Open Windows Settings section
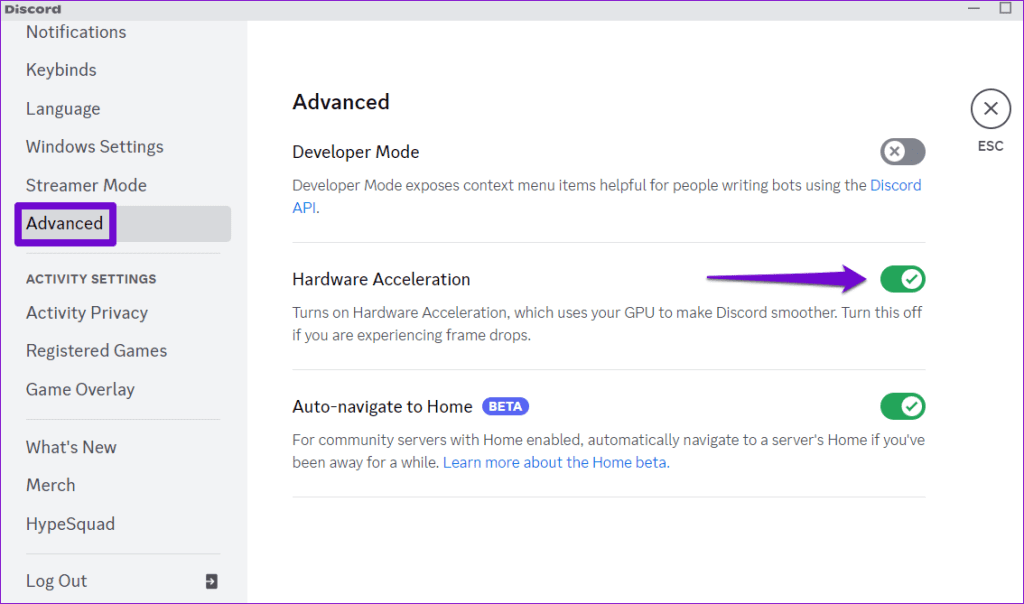The height and width of the screenshot is (604, 1024). [x=94, y=146]
